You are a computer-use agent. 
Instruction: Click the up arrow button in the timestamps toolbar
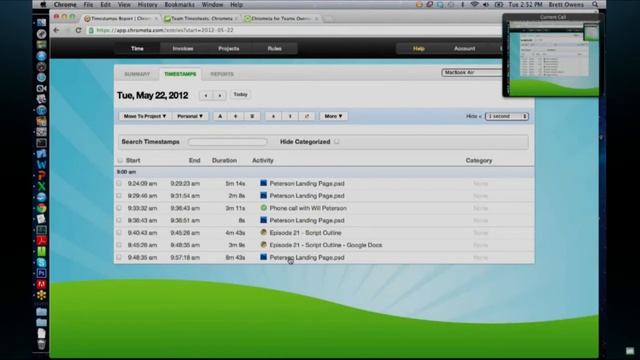pyautogui.click(x=290, y=116)
